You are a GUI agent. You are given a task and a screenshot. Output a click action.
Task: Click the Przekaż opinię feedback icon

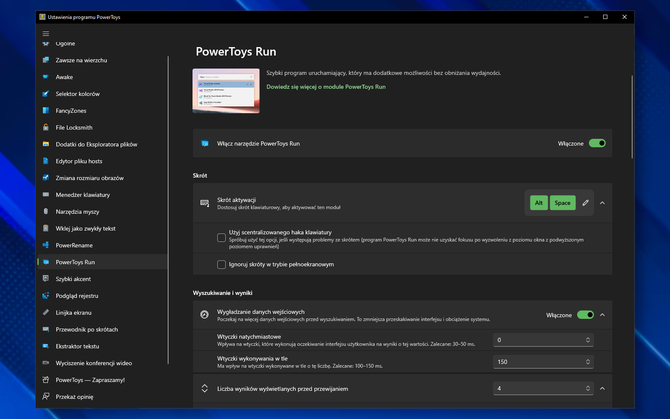(x=46, y=396)
